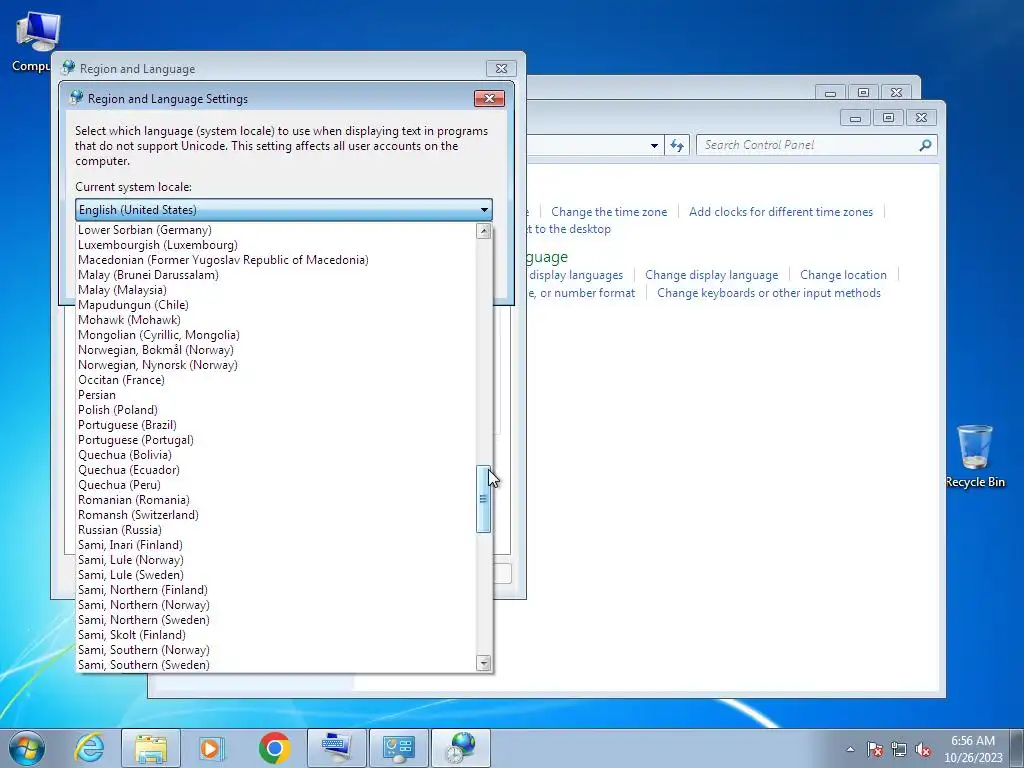Open the Windows Start menu
The height and width of the screenshot is (768, 1024).
click(x=27, y=748)
